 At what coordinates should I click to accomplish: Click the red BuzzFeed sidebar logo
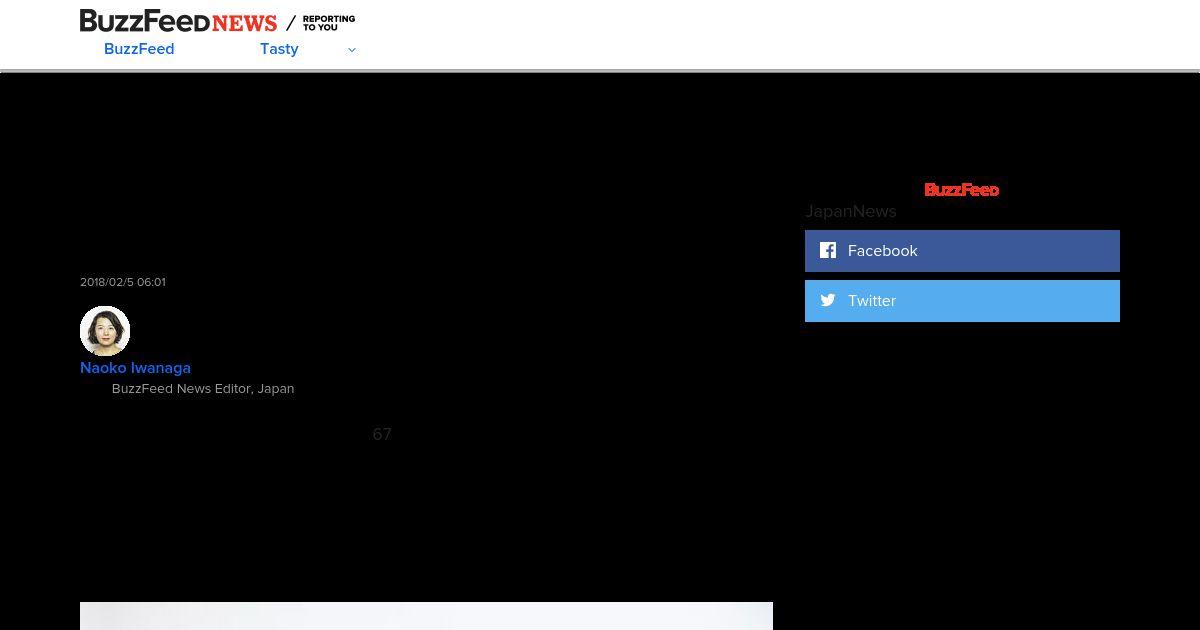click(x=962, y=190)
